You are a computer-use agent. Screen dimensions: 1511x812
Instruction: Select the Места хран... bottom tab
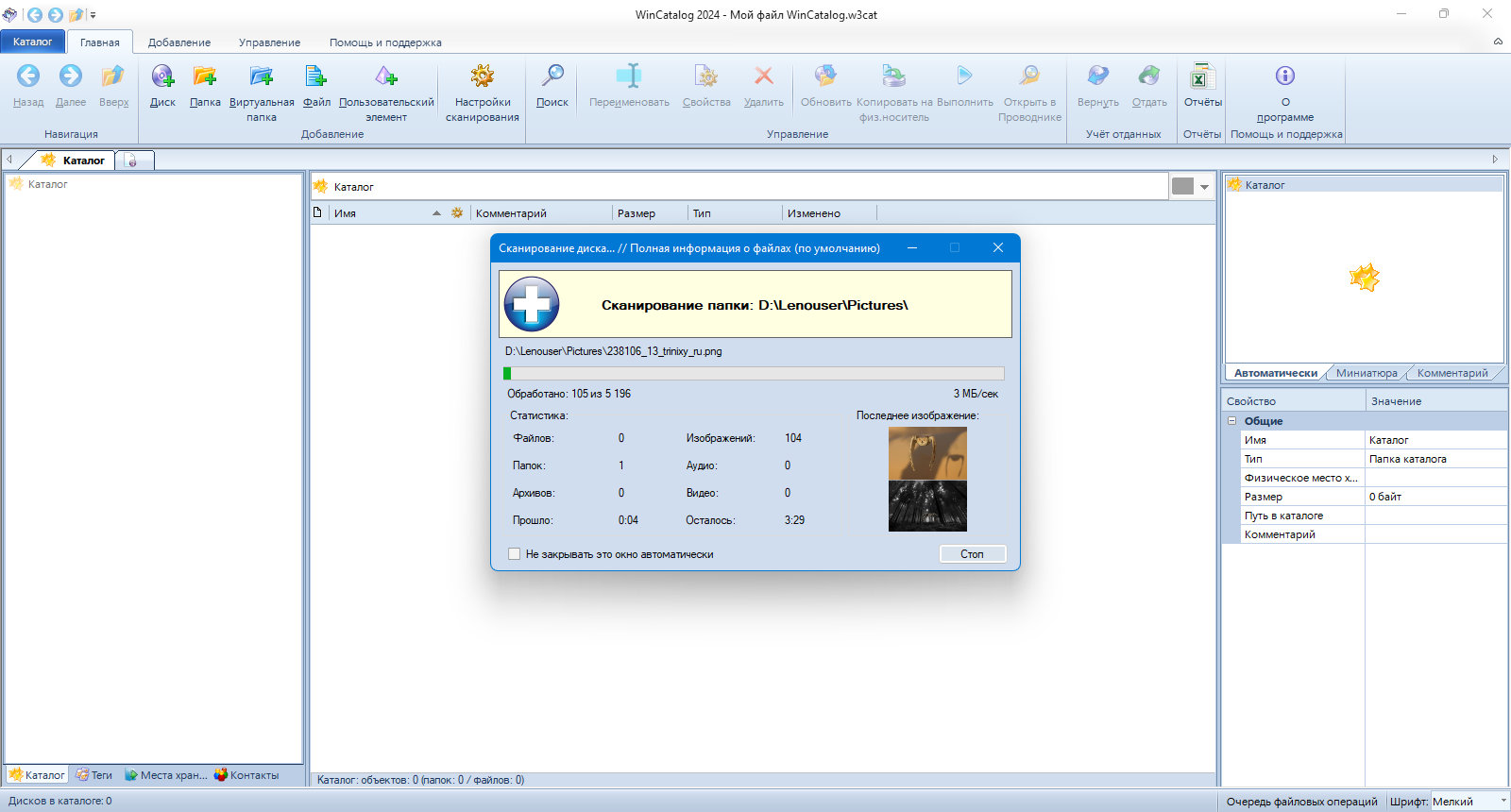coord(166,775)
